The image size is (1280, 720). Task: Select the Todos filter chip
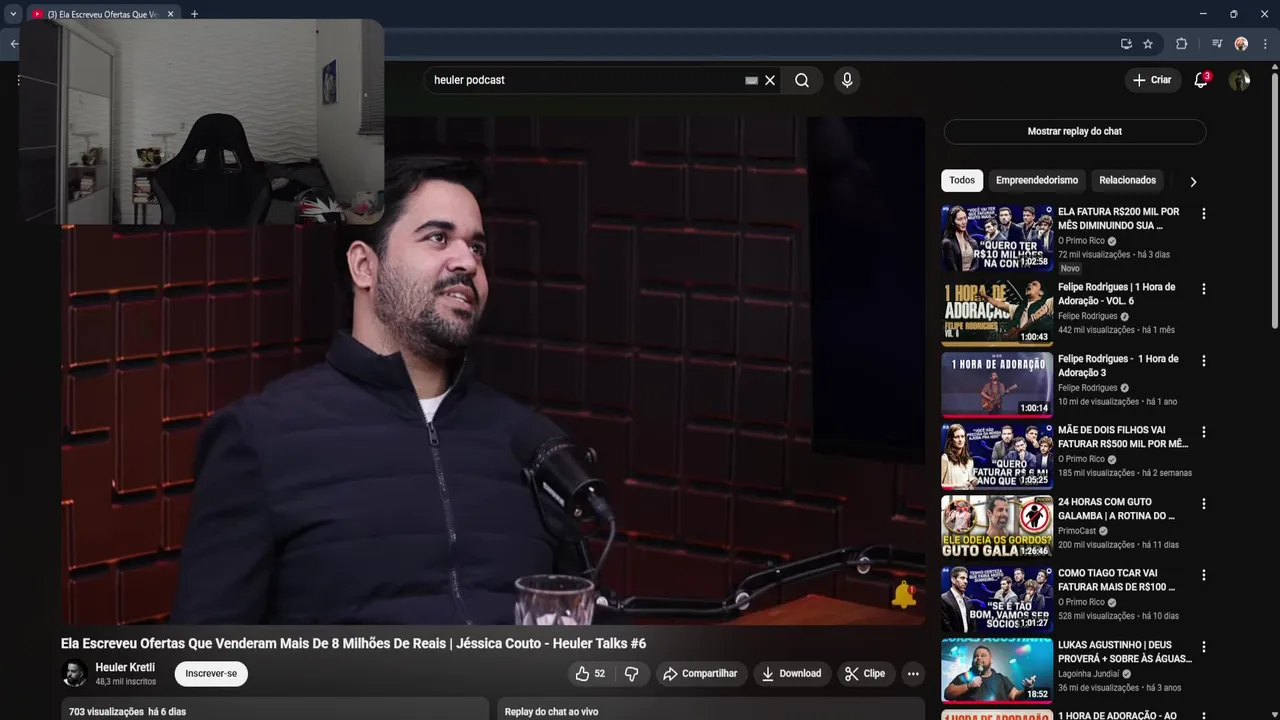962,180
